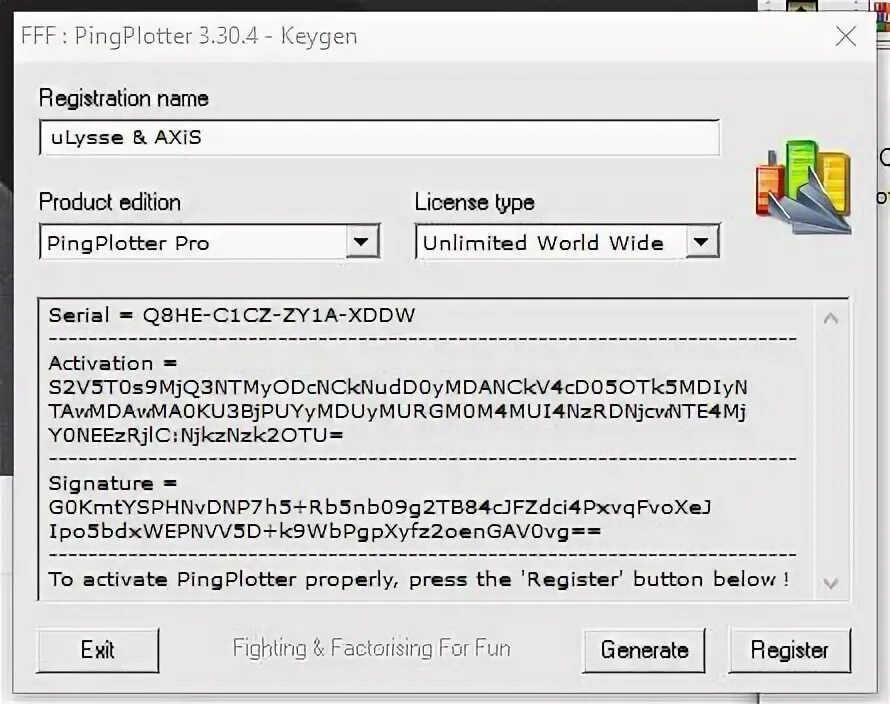Click the output box scroll up arrow

[x=830, y=319]
